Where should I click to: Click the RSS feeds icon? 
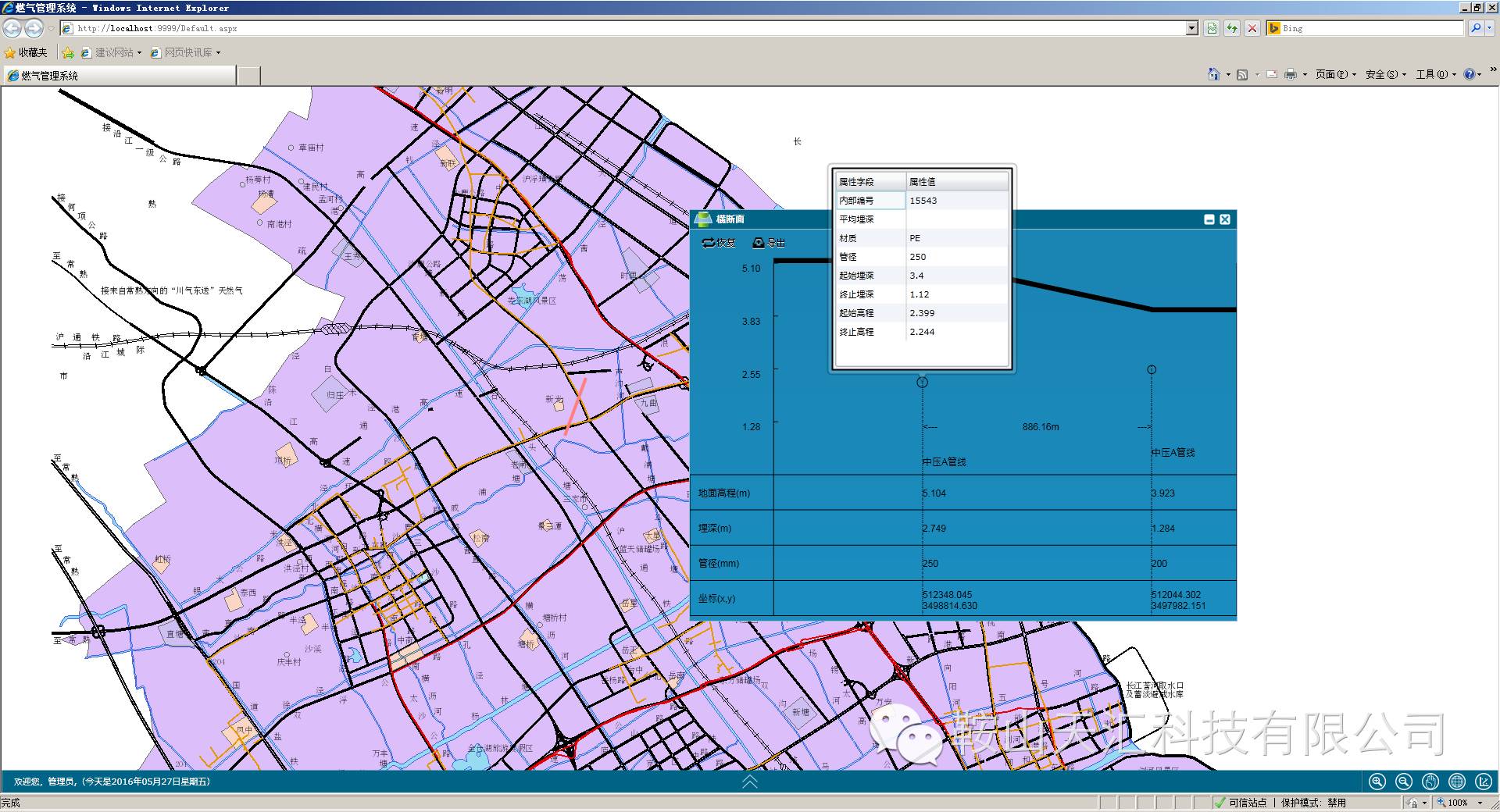[x=1242, y=74]
